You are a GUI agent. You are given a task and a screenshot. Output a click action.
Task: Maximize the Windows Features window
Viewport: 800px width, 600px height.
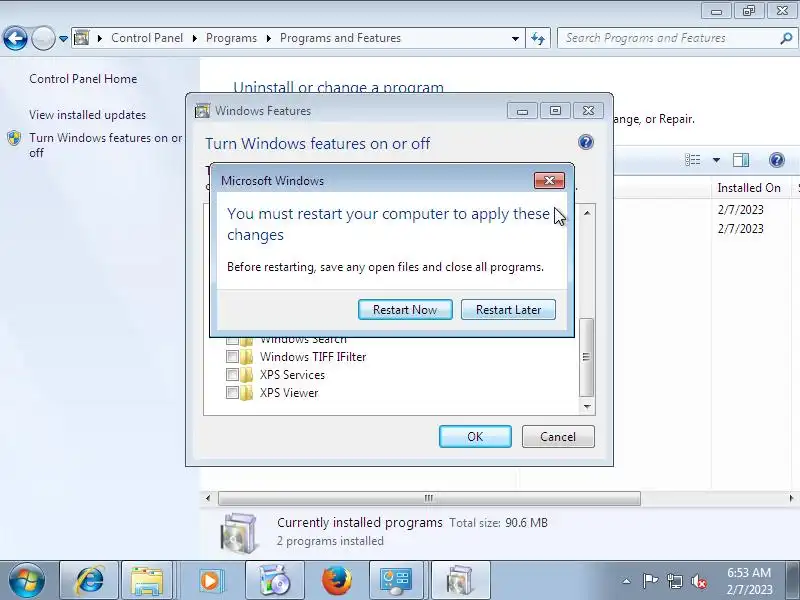pos(555,111)
